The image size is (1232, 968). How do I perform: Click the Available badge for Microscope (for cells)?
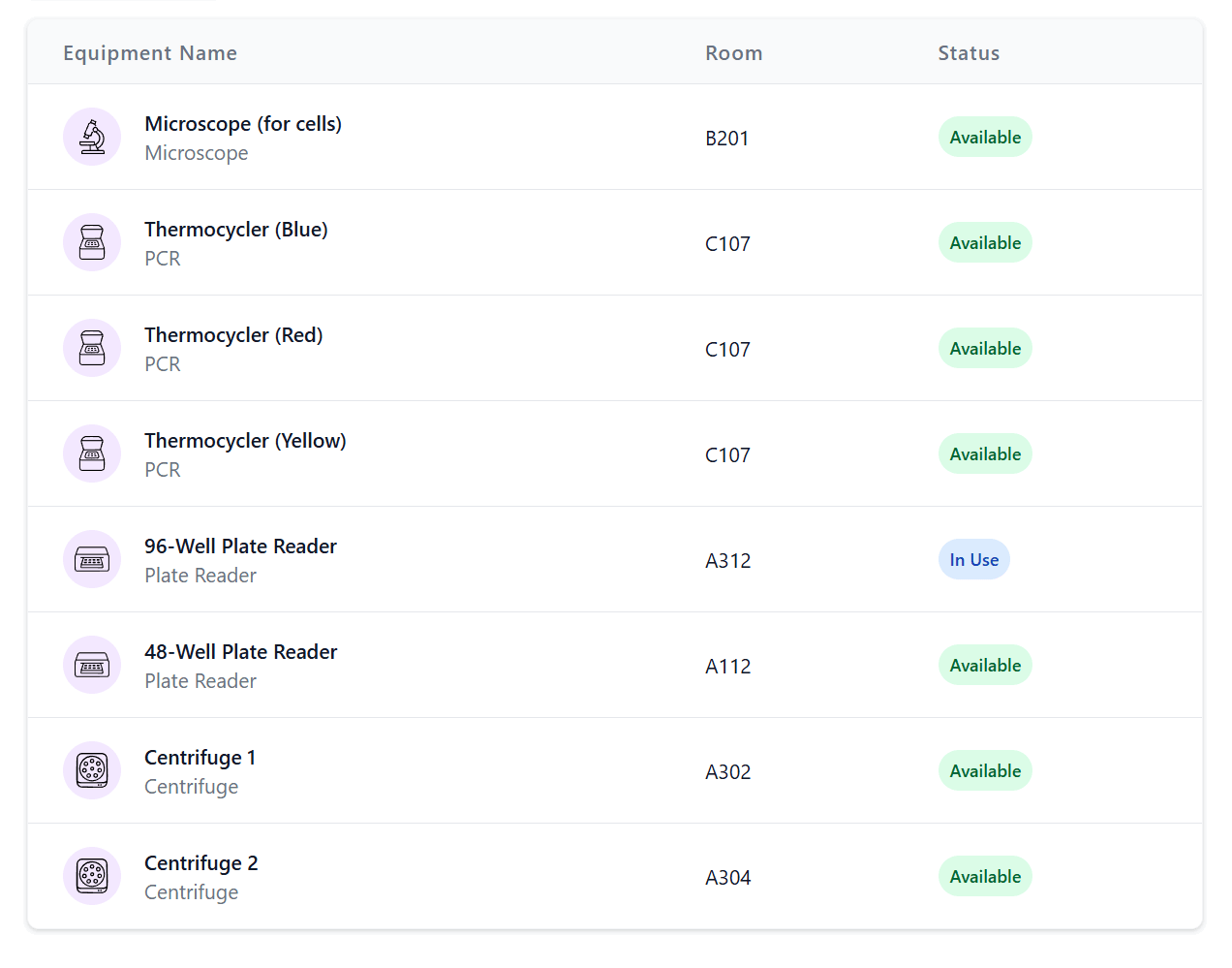coord(985,137)
